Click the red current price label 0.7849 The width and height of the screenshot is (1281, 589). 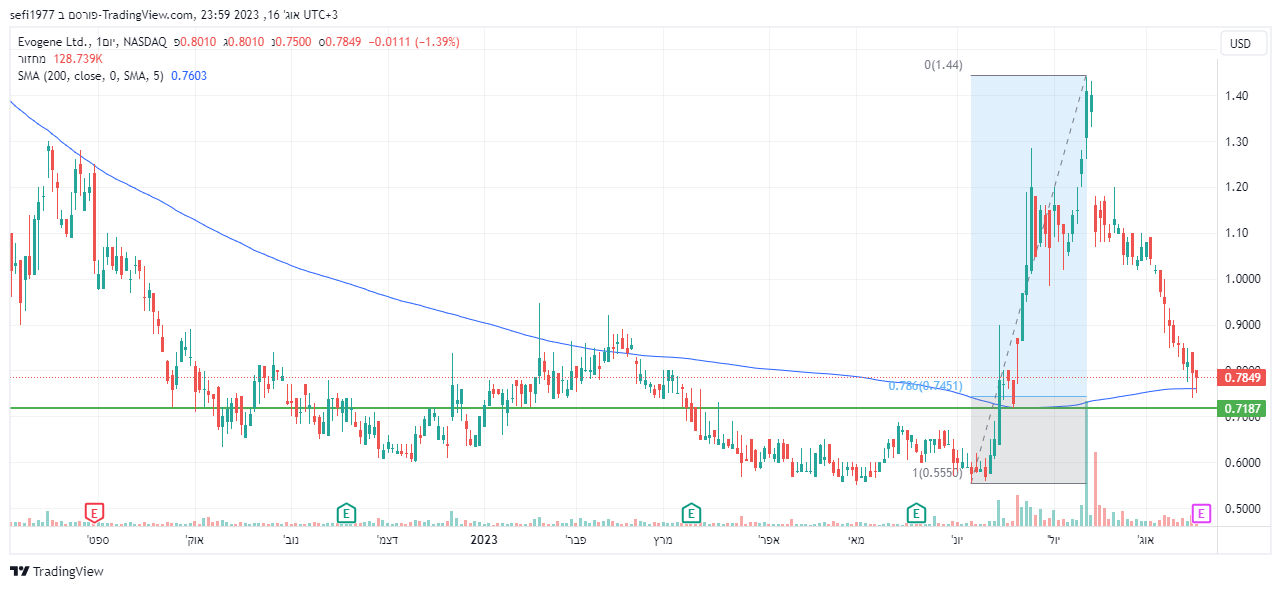pos(1241,377)
